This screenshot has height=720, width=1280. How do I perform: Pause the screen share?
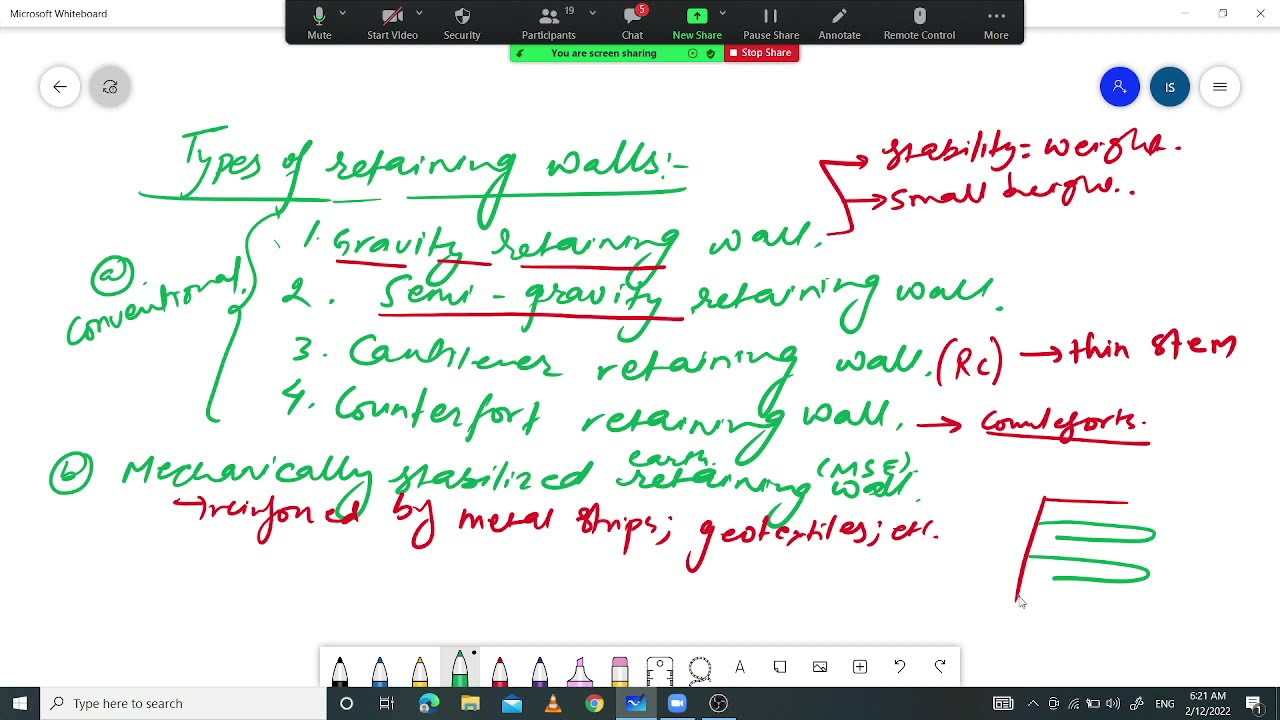click(x=771, y=23)
